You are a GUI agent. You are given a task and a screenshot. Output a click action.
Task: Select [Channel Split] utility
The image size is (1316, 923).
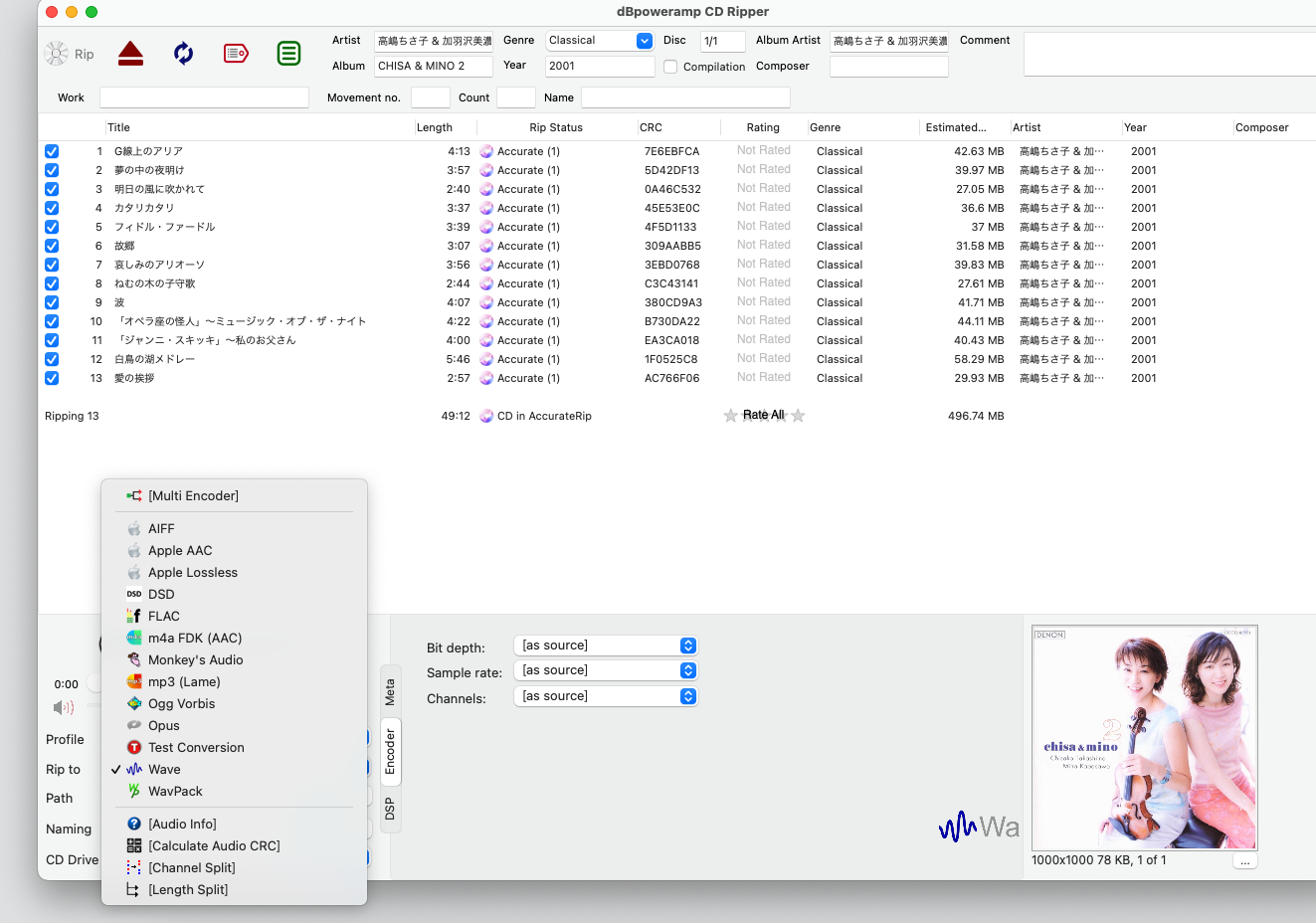[x=235, y=867]
